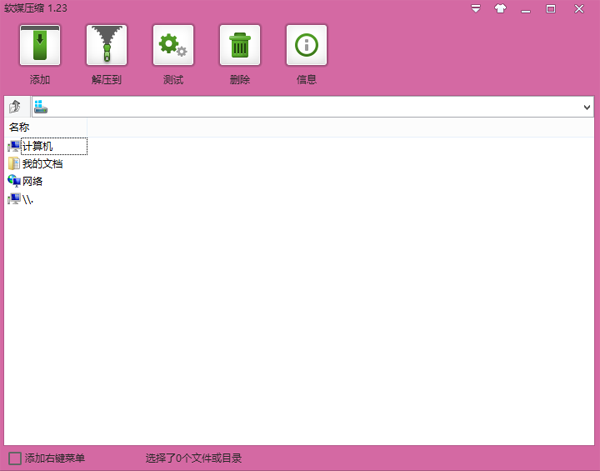The image size is (600, 471).
Task: Sort list by the 名称 column header
Action: click(x=20, y=127)
